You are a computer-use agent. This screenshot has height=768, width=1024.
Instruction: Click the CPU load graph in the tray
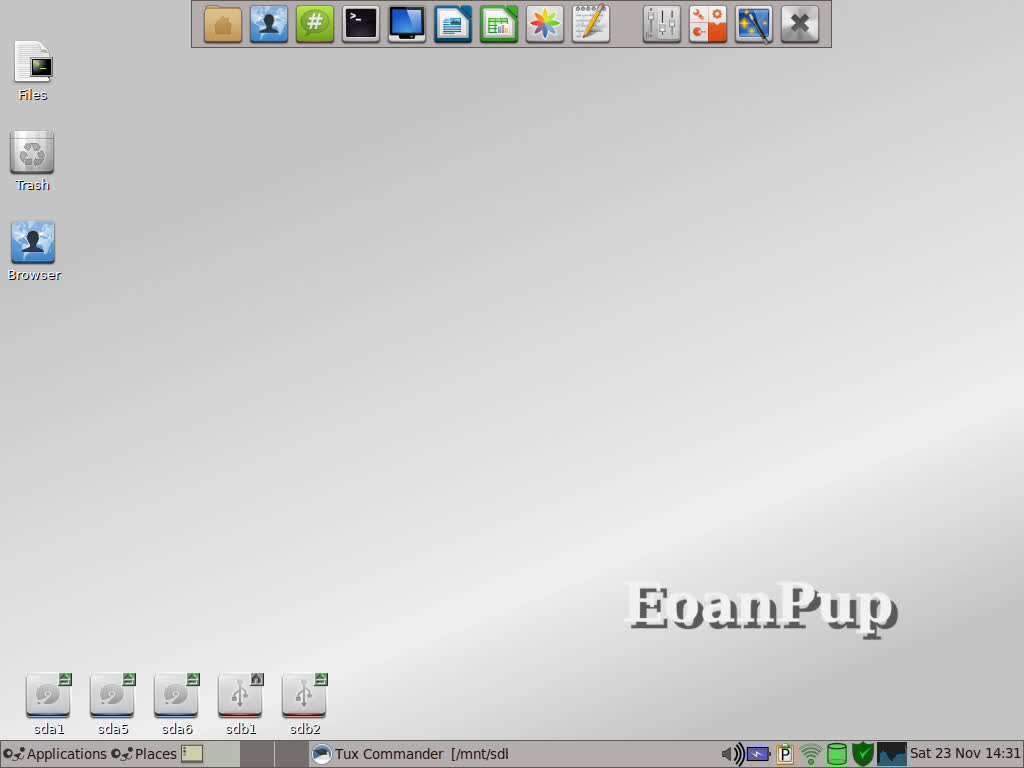[891, 754]
